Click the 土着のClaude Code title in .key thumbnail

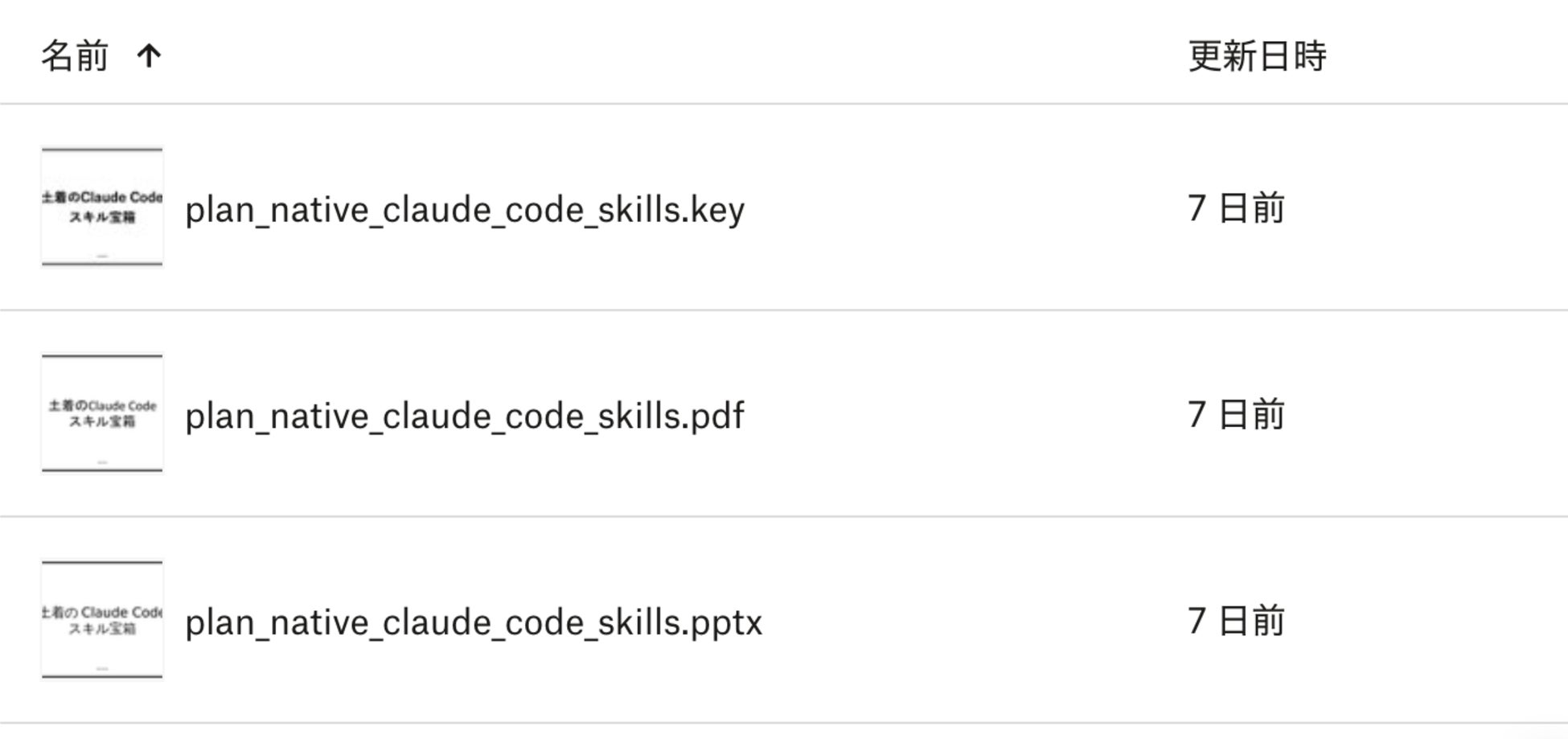point(102,197)
